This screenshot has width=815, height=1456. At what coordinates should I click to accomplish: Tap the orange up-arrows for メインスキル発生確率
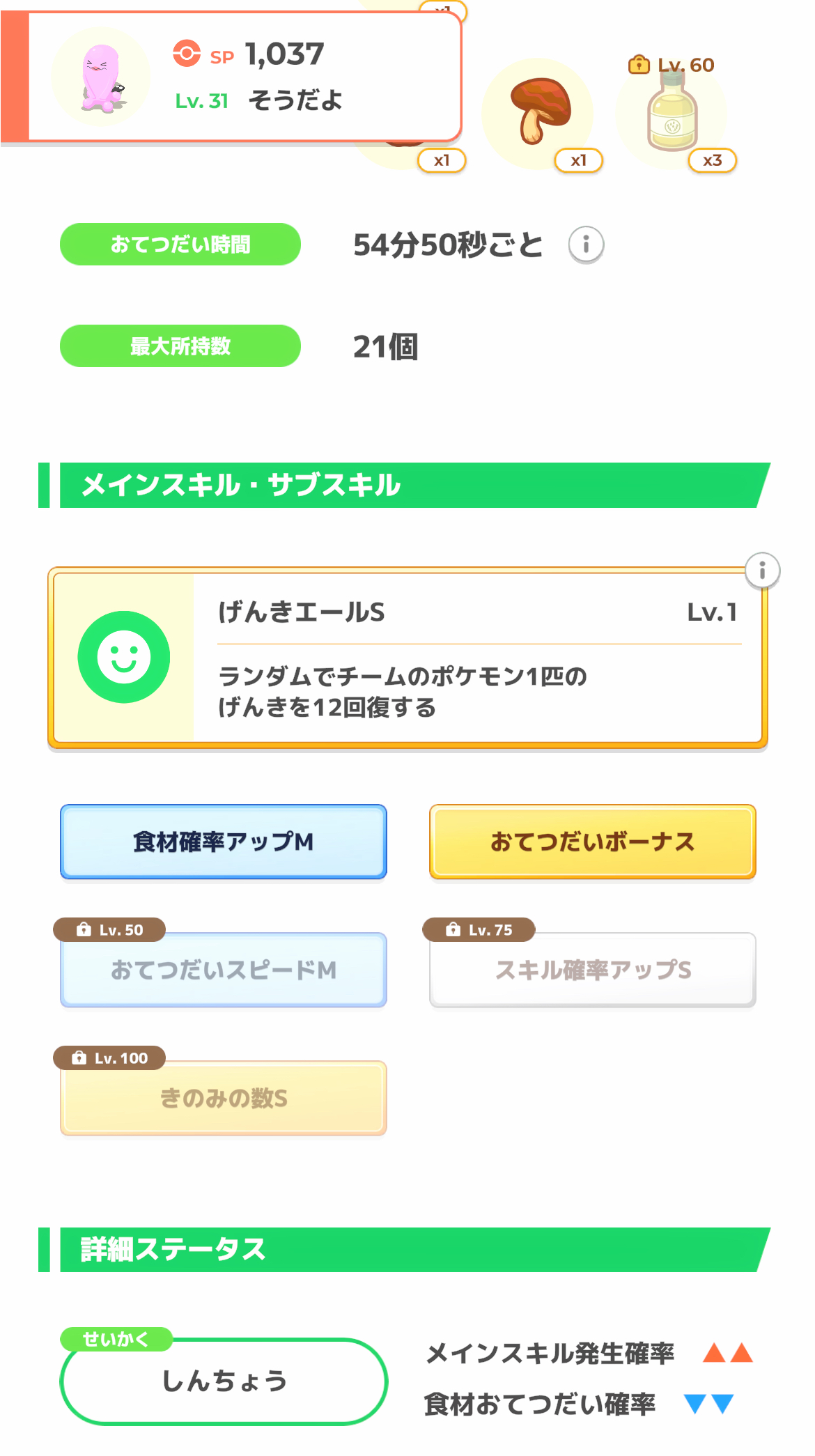click(727, 1353)
